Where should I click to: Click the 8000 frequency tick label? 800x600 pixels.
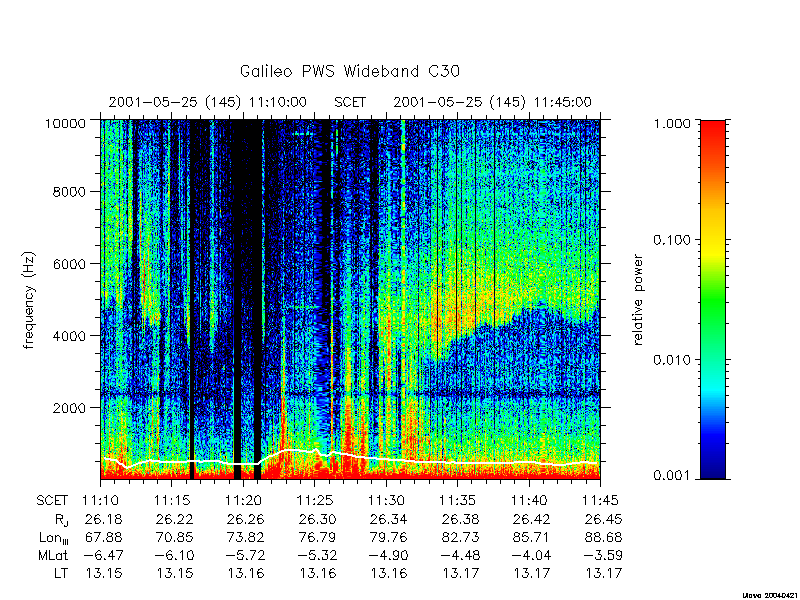tap(71, 192)
